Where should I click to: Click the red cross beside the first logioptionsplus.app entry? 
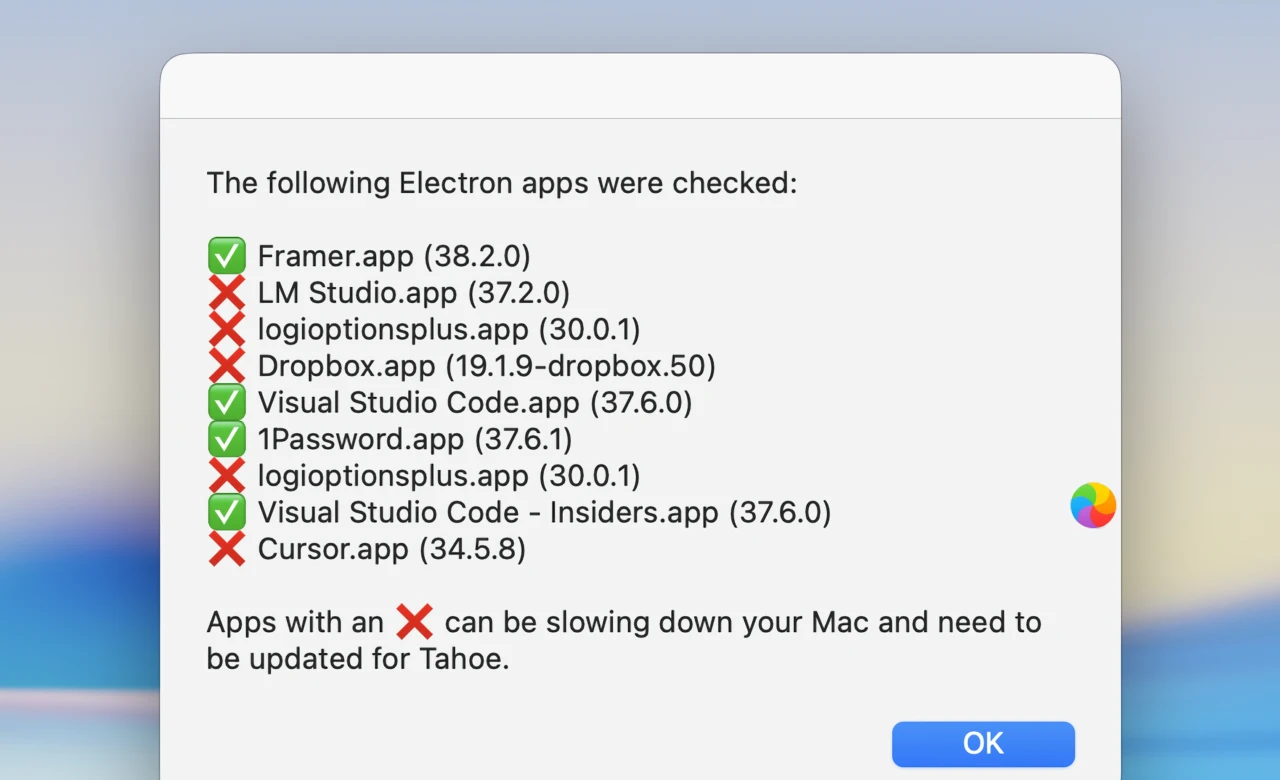pos(227,329)
